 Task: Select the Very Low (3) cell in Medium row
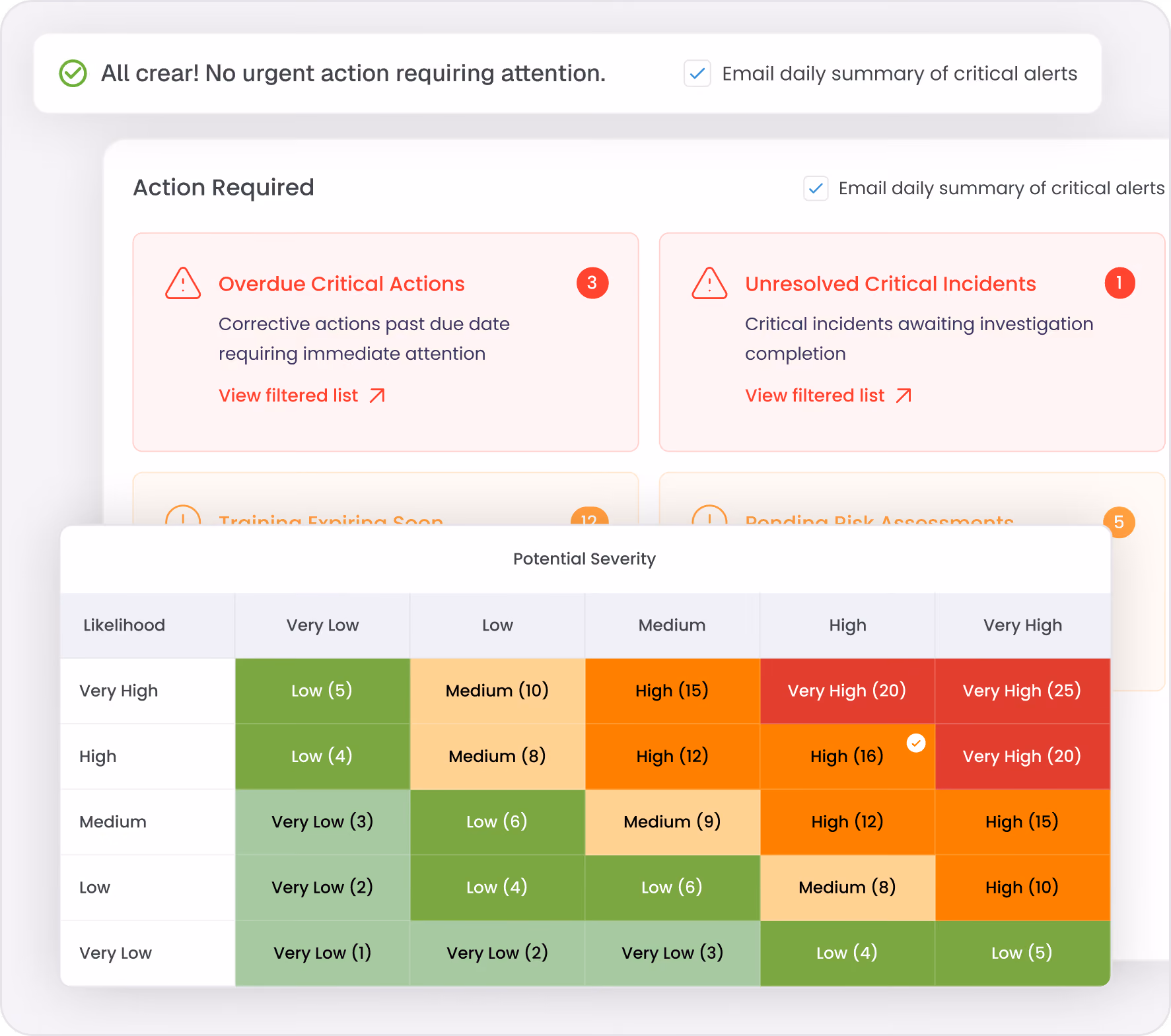(322, 822)
